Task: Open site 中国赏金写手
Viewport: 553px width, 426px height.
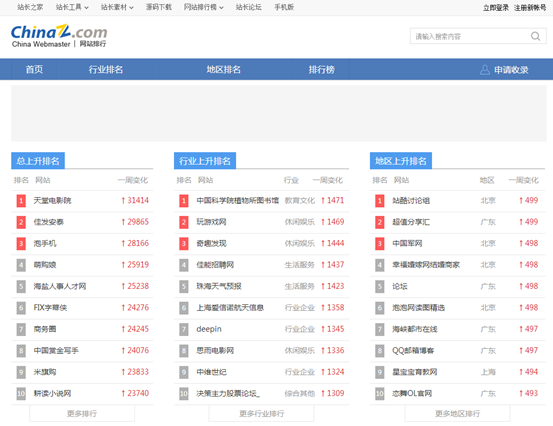Action: coord(56,351)
